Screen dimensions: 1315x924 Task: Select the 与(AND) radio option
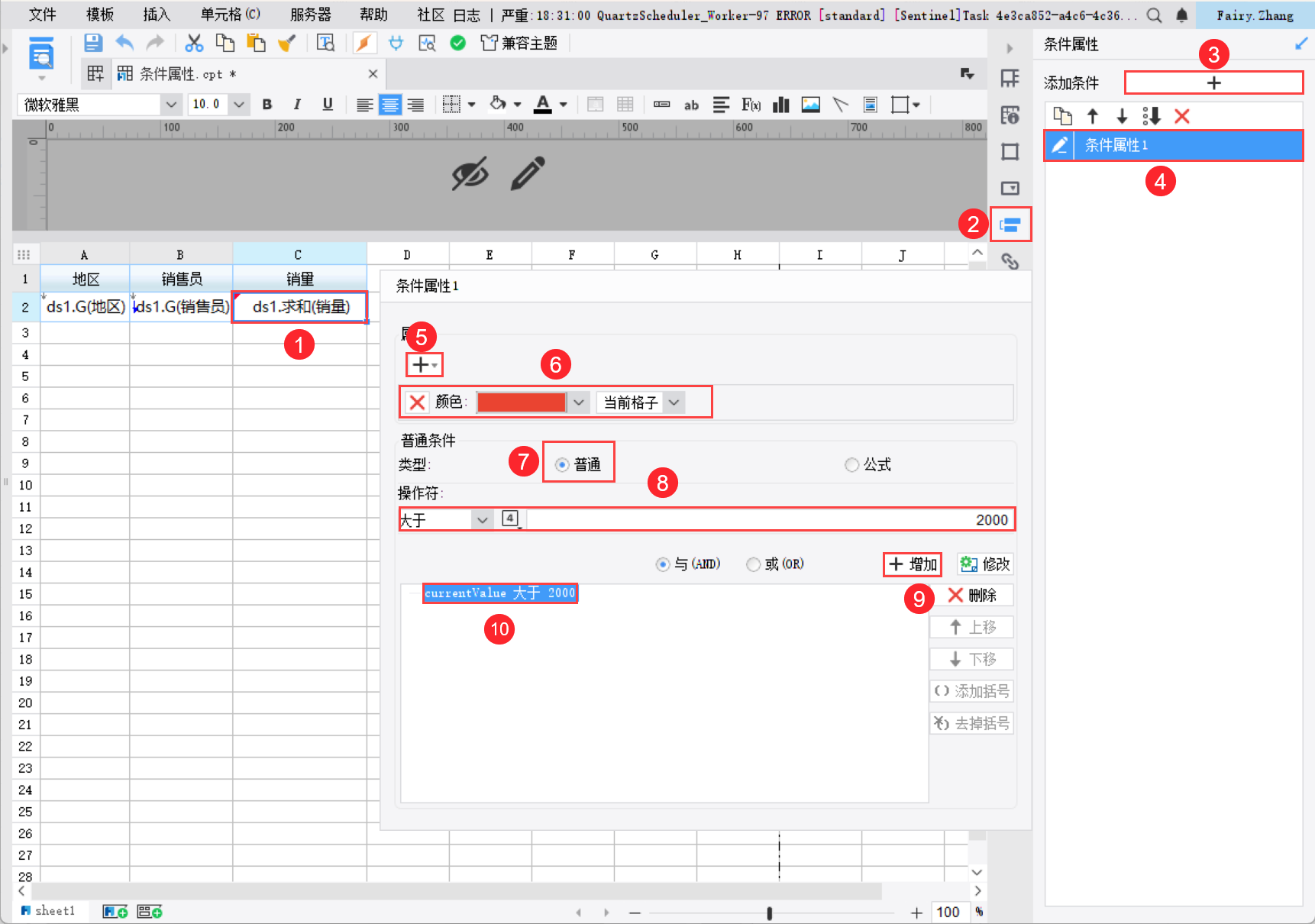[x=662, y=564]
